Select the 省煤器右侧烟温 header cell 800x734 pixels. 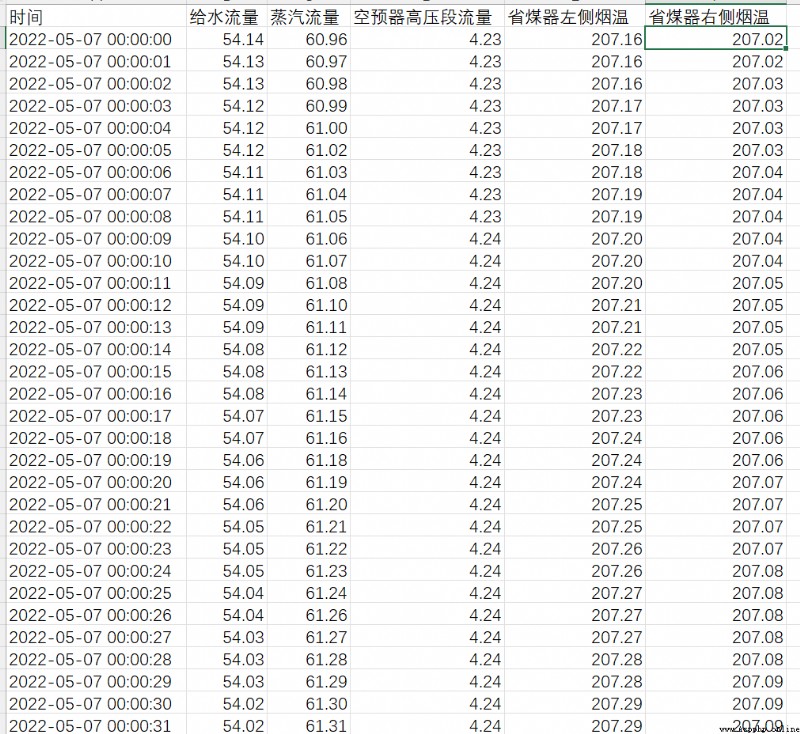(x=715, y=17)
